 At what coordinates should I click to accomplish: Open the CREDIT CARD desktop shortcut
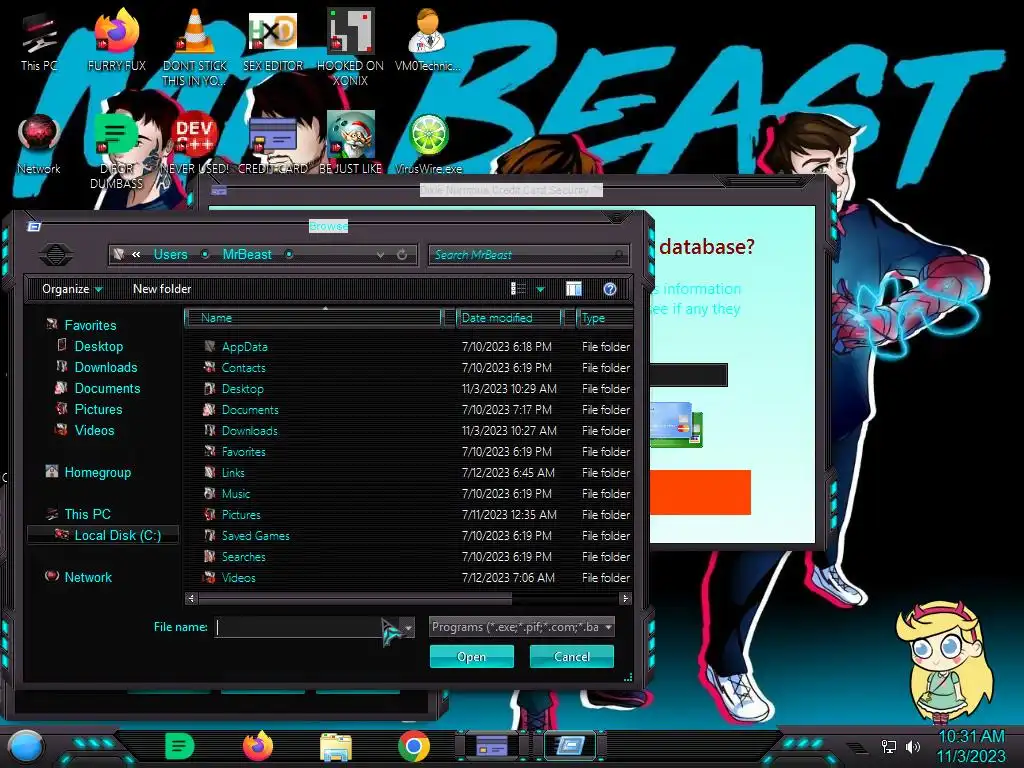273,145
